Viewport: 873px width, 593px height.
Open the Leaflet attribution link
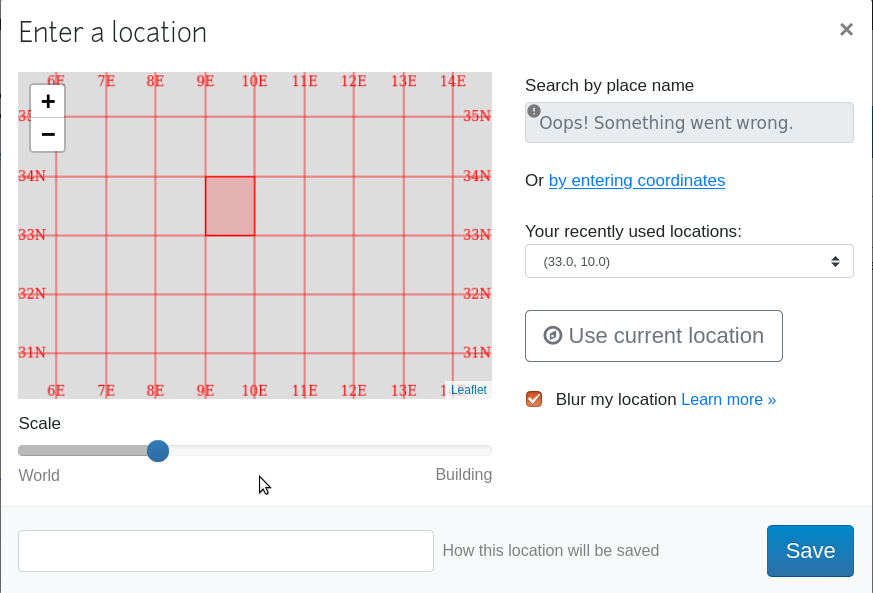coord(468,390)
